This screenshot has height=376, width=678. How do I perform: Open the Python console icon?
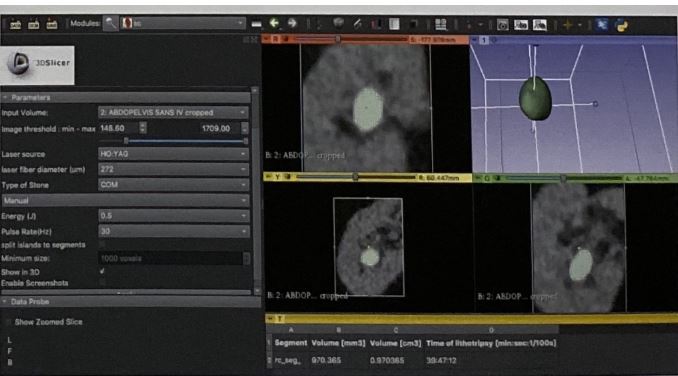coord(622,26)
